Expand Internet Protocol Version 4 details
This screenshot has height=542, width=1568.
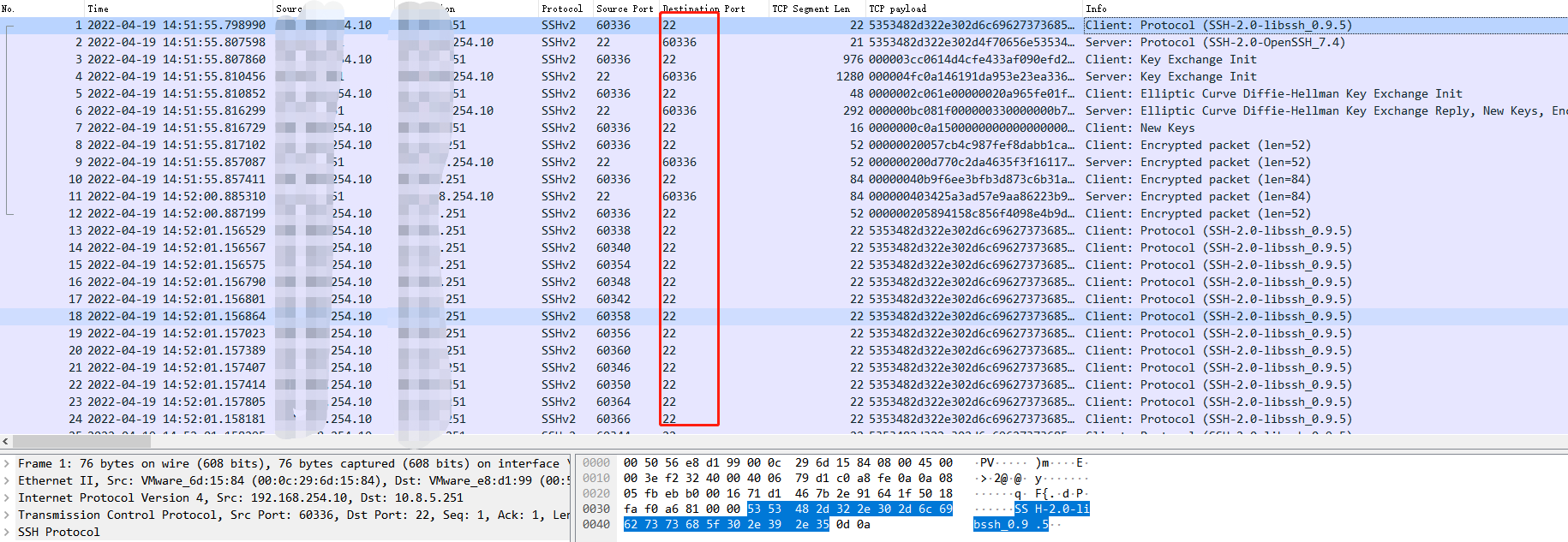coord(8,498)
